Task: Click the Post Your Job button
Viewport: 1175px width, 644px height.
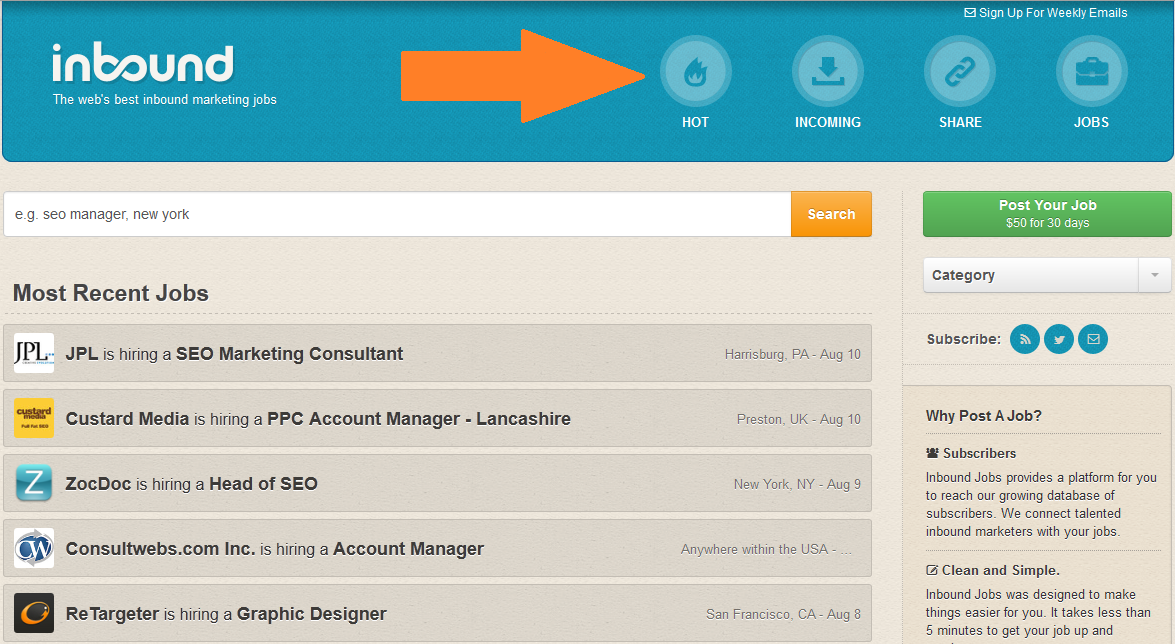Action: (1047, 214)
